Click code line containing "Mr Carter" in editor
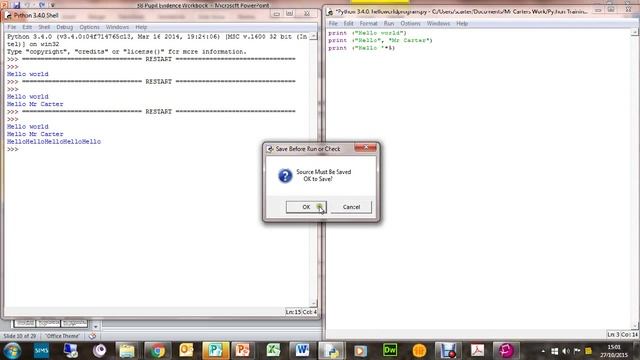This screenshot has height=360, width=640. pyautogui.click(x=380, y=40)
